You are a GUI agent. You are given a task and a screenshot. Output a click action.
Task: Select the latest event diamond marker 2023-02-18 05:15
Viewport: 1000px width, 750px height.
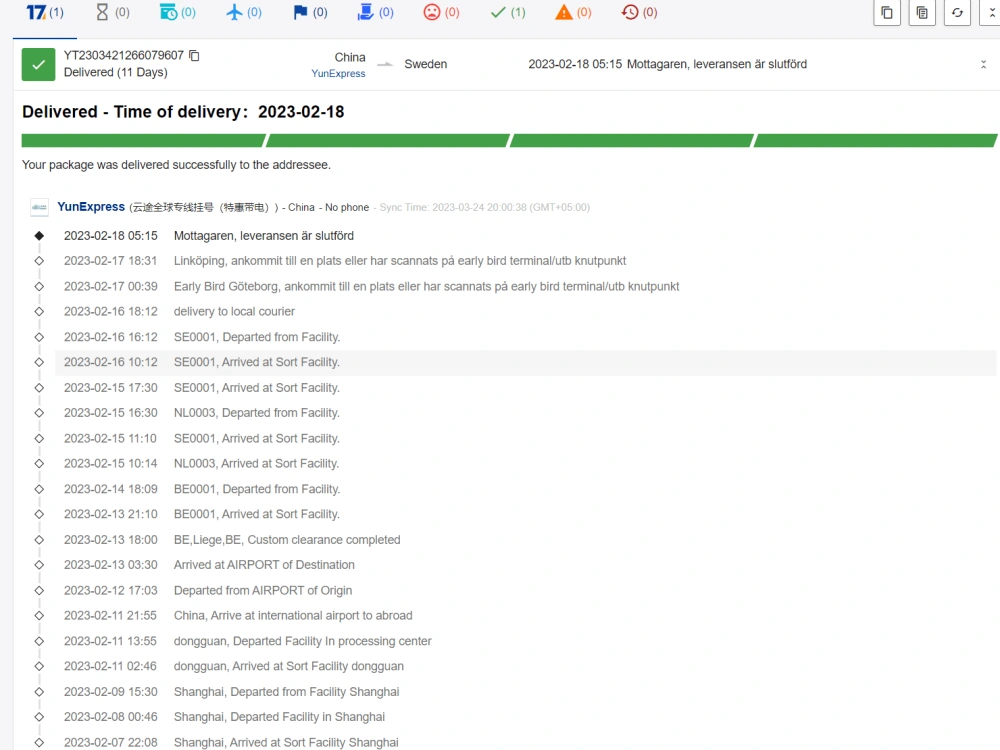[x=39, y=236]
